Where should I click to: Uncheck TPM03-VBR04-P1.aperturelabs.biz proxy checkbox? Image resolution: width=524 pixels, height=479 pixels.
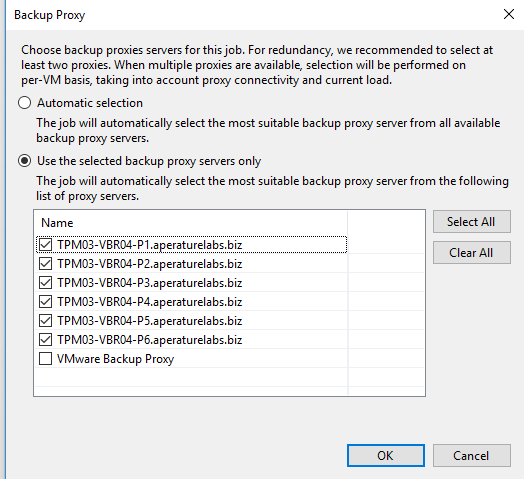[45, 245]
